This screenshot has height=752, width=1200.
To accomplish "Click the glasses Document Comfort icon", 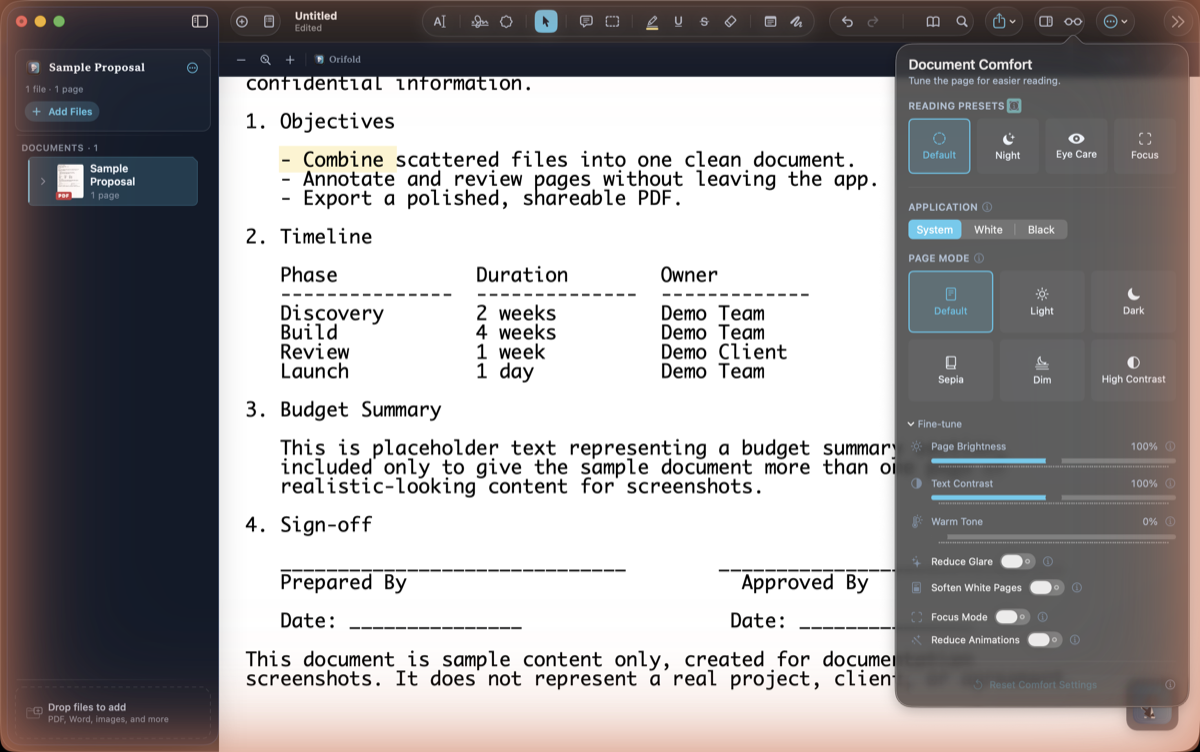I will coord(1073,21).
